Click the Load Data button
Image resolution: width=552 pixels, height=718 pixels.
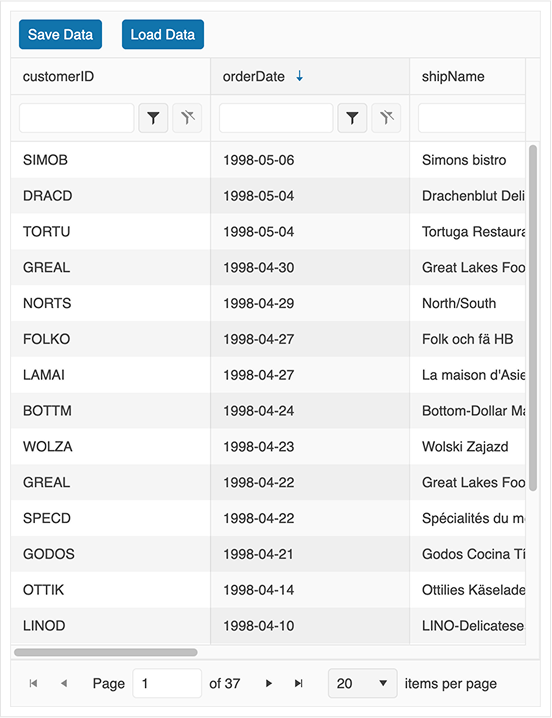point(163,34)
